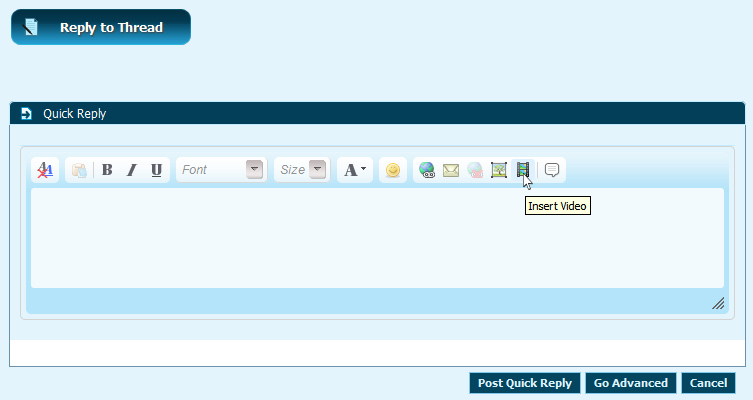The height and width of the screenshot is (400, 753).
Task: Click the Insert Video filmstrip icon
Action: pyautogui.click(x=523, y=170)
